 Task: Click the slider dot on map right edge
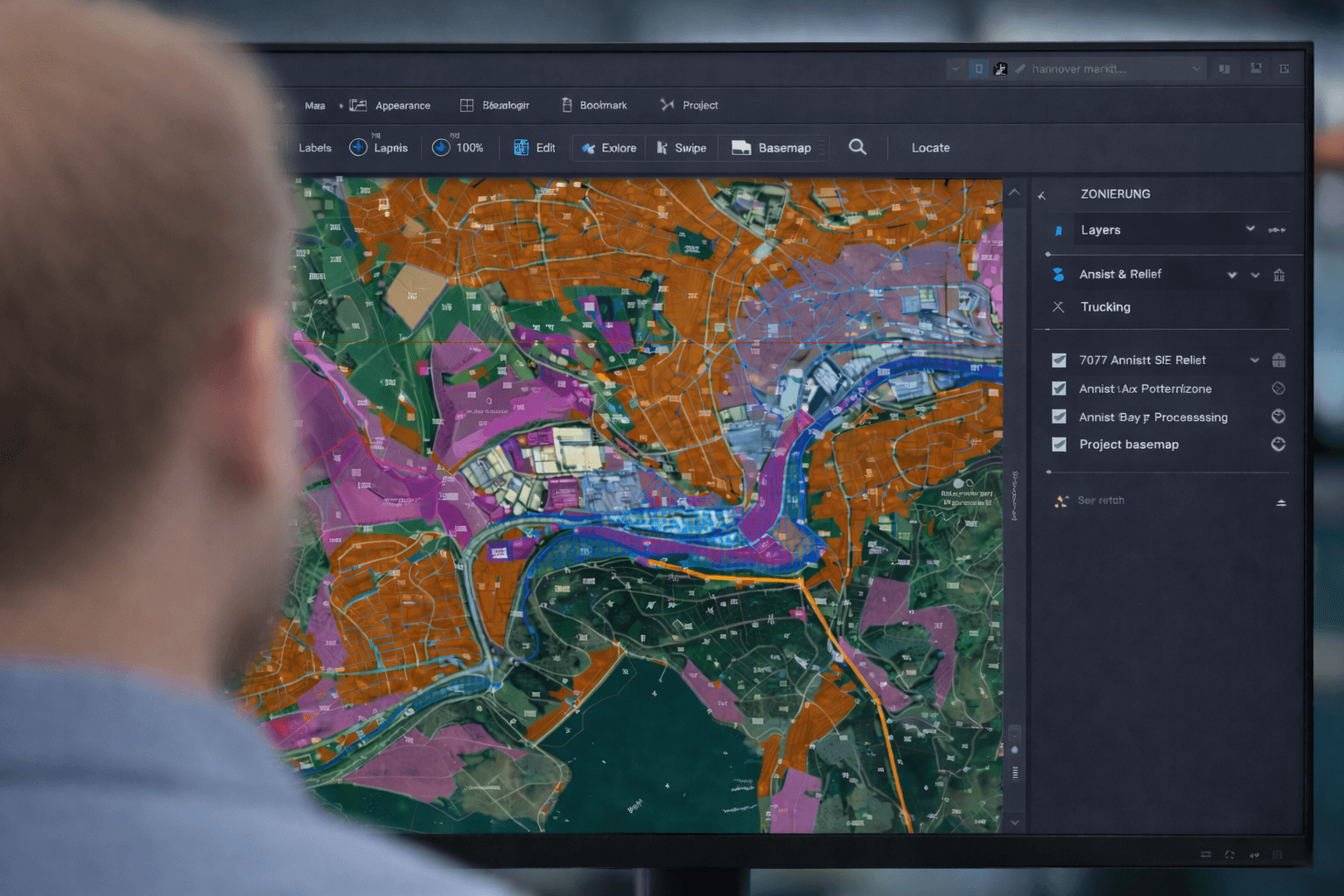1015,750
